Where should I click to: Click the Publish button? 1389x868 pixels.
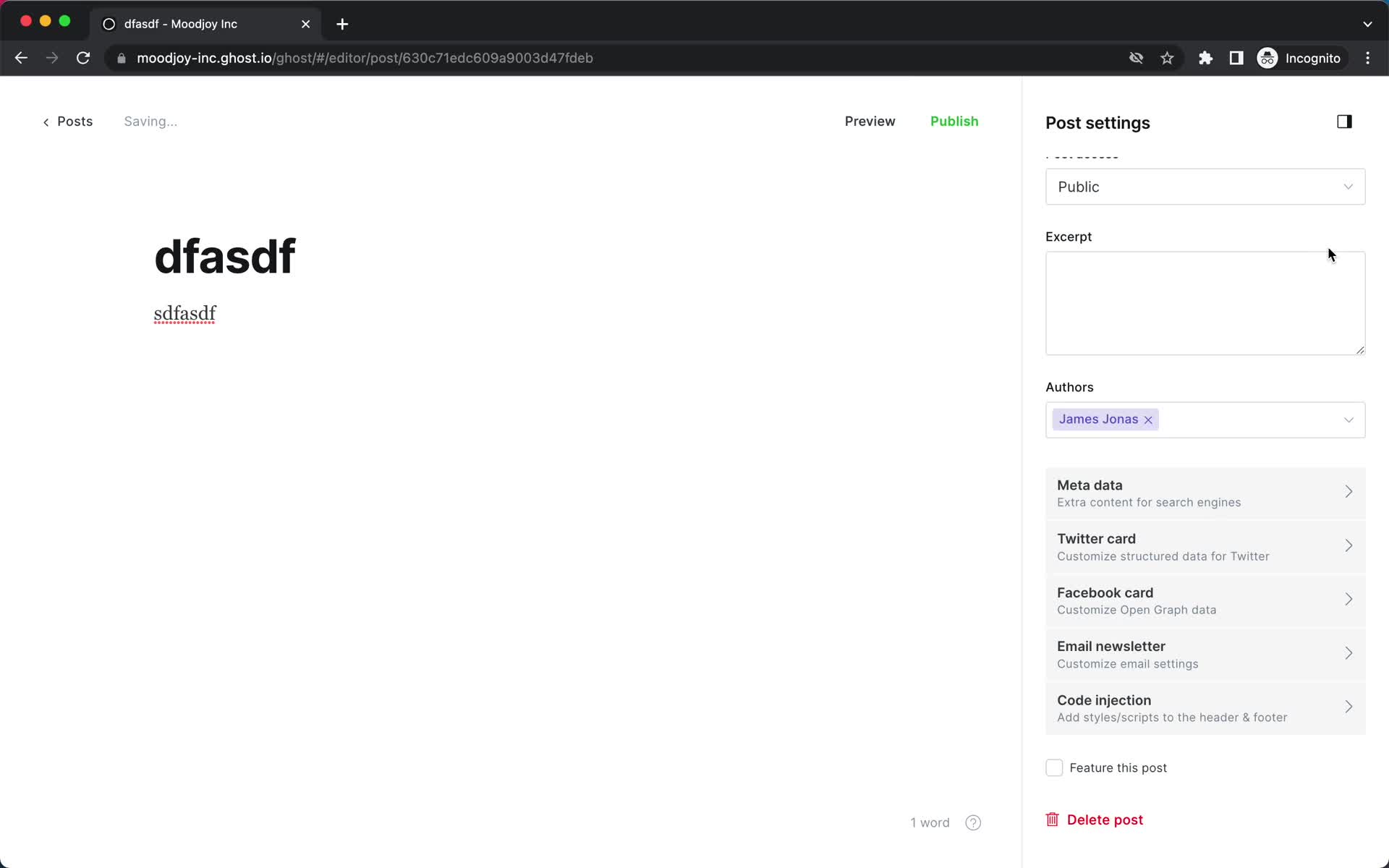(x=954, y=121)
